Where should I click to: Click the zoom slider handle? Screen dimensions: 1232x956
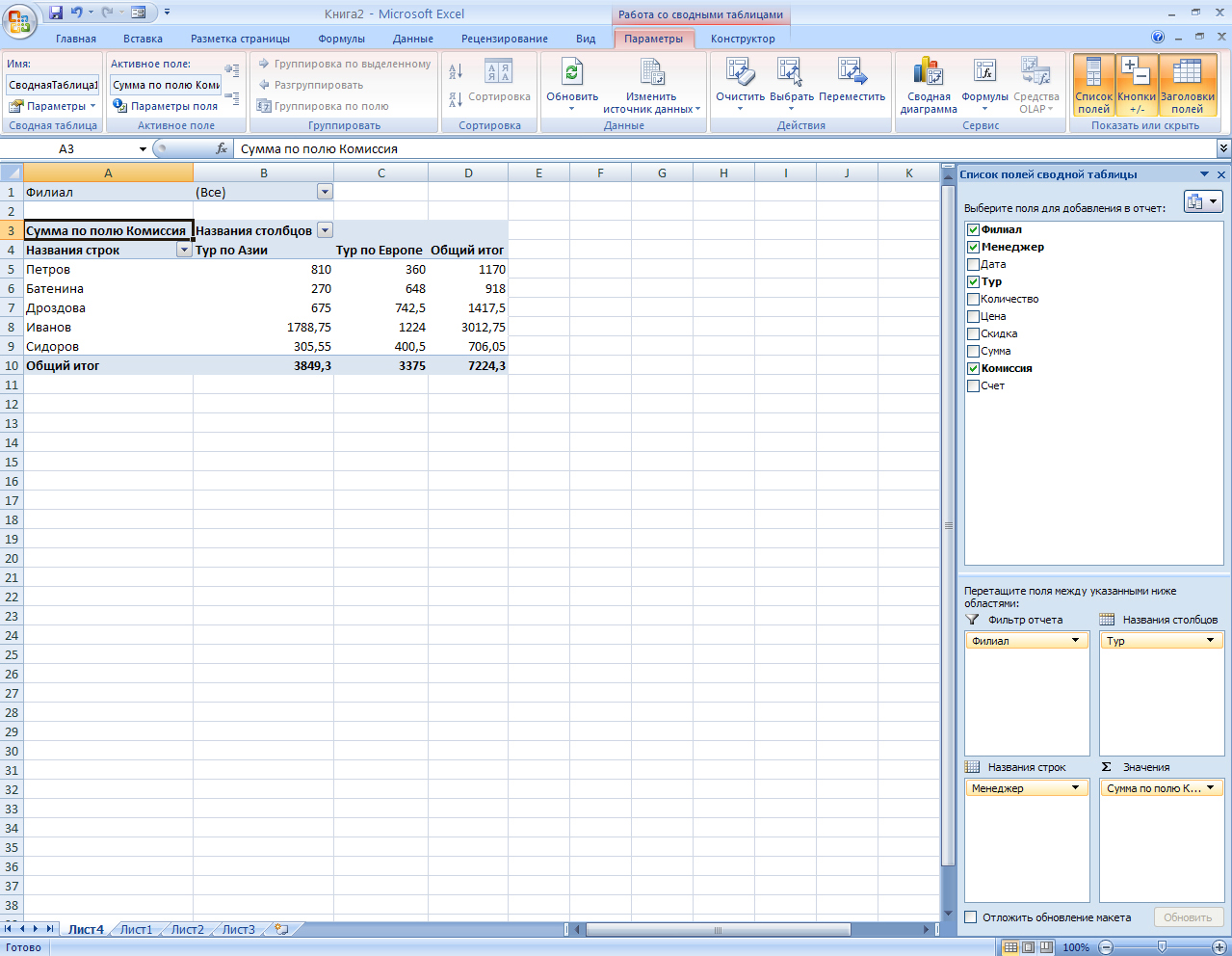click(1162, 947)
